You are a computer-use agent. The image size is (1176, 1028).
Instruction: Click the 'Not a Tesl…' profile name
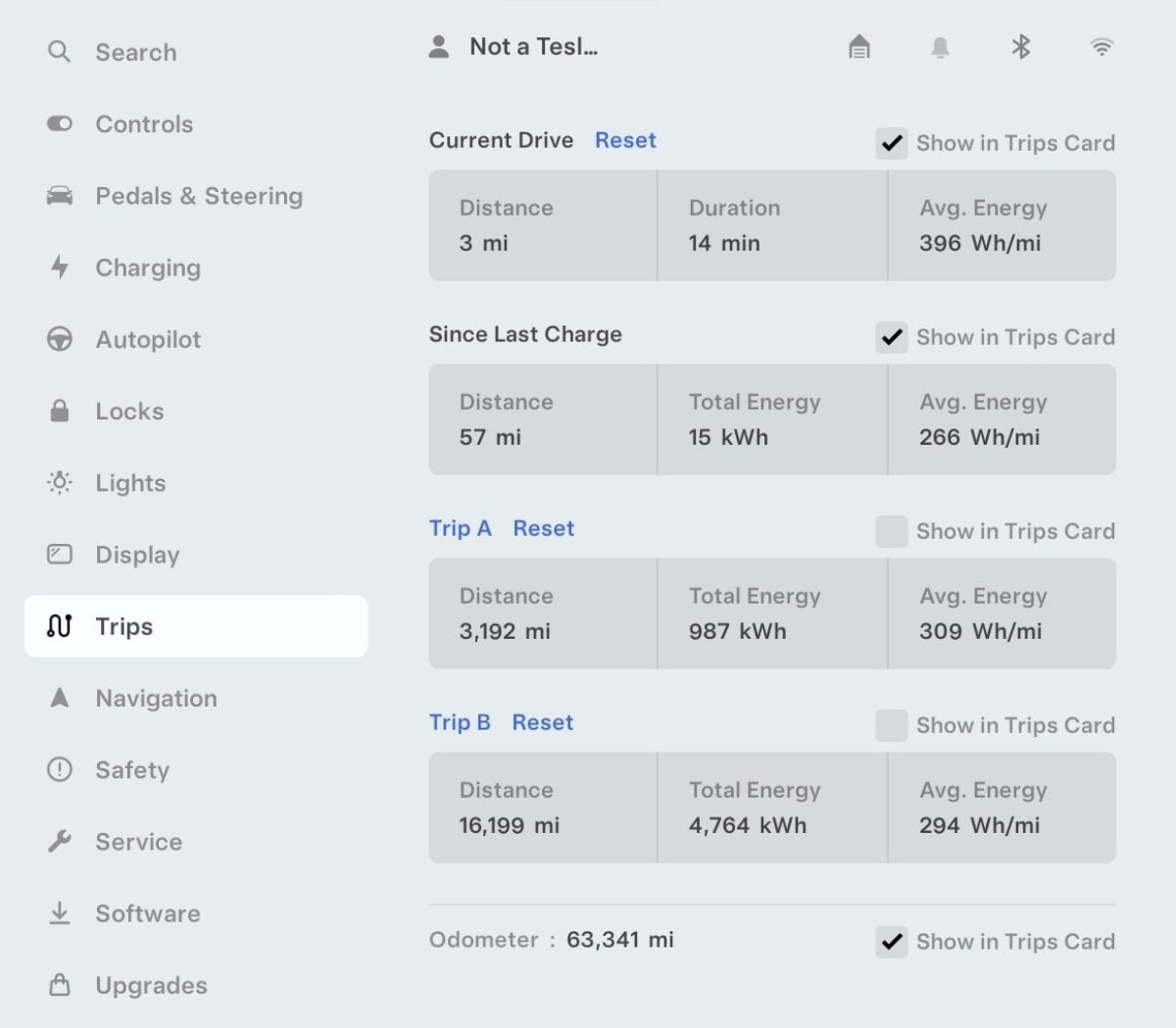tap(534, 46)
